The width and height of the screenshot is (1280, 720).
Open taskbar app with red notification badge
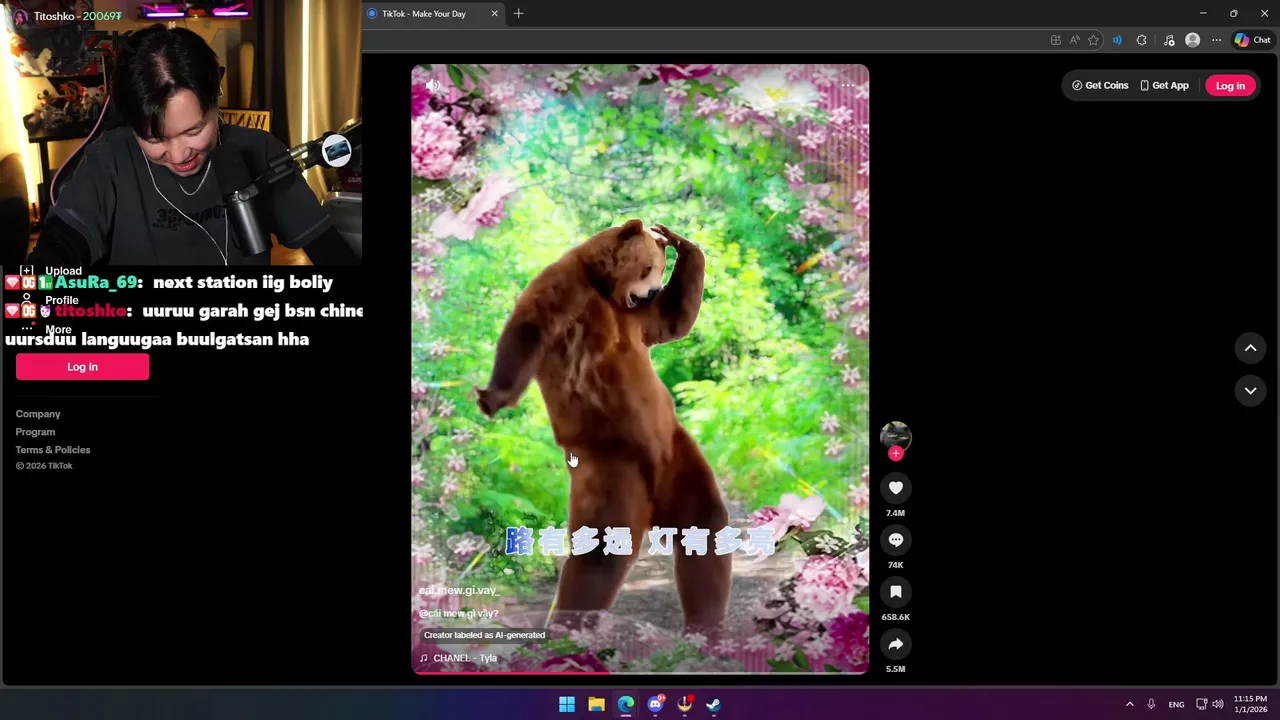[x=685, y=704]
